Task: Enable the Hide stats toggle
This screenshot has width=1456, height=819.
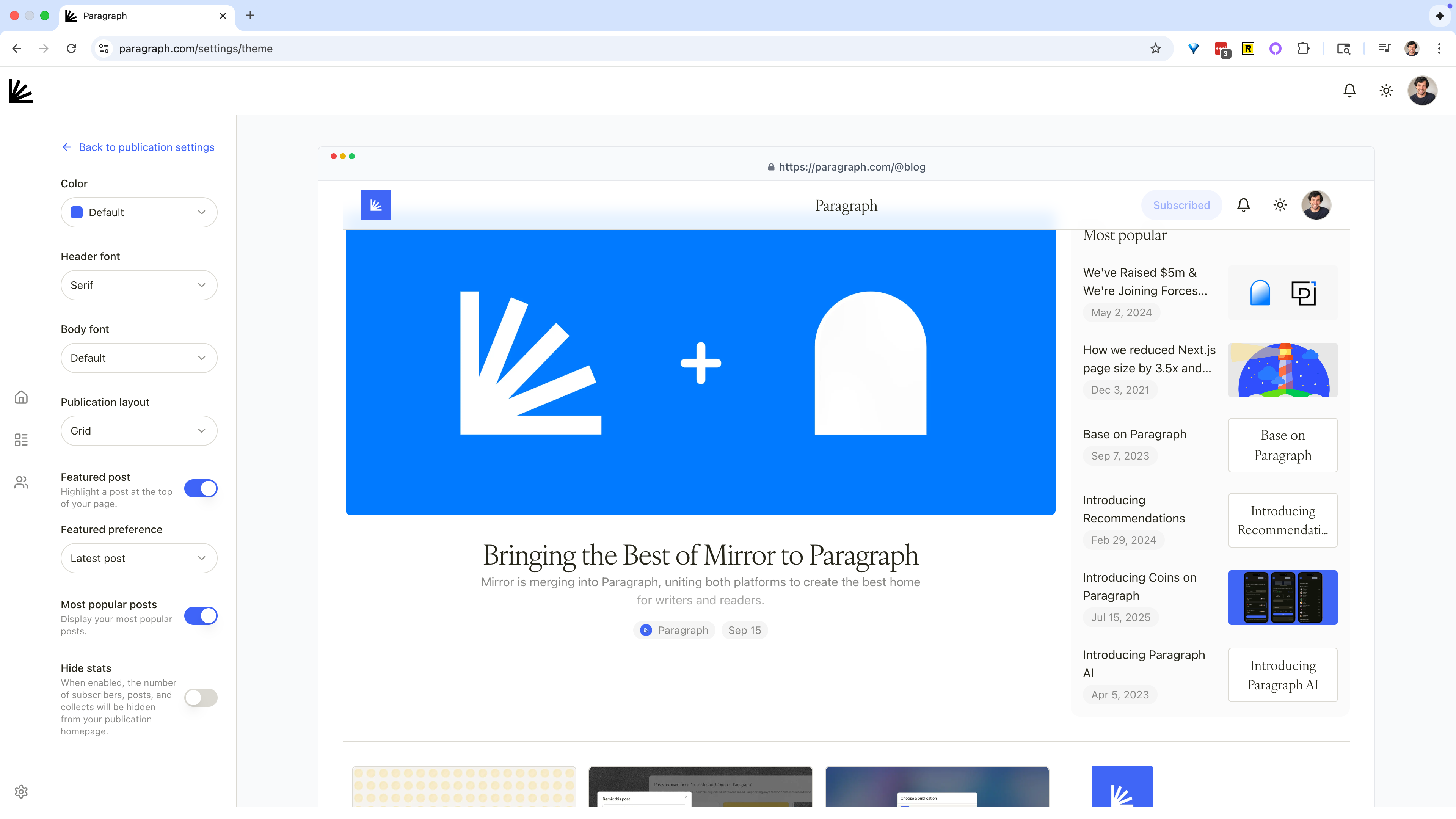Action: click(201, 698)
